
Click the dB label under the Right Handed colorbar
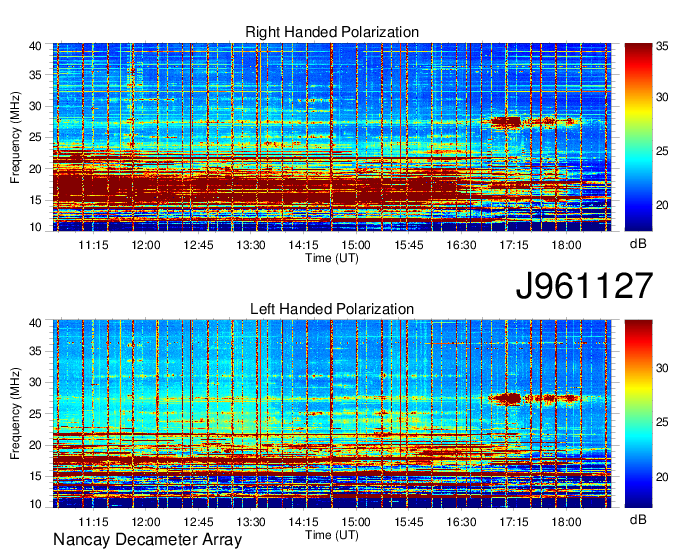tap(638, 244)
